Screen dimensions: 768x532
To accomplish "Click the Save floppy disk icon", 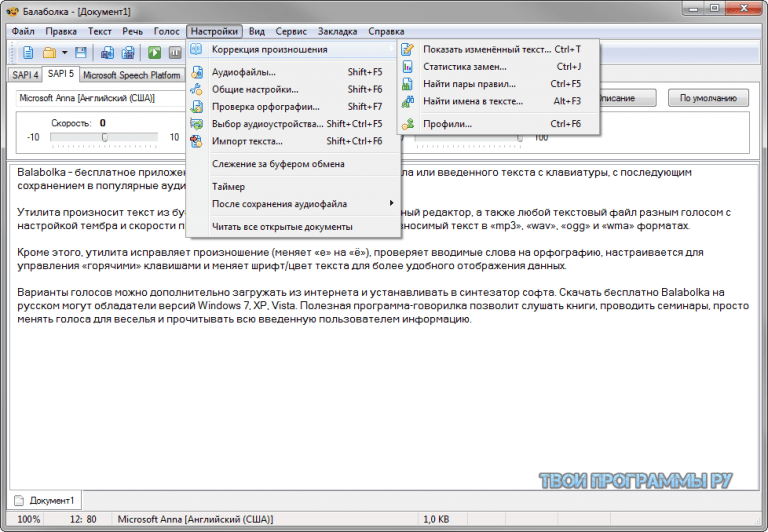I will (x=81, y=52).
